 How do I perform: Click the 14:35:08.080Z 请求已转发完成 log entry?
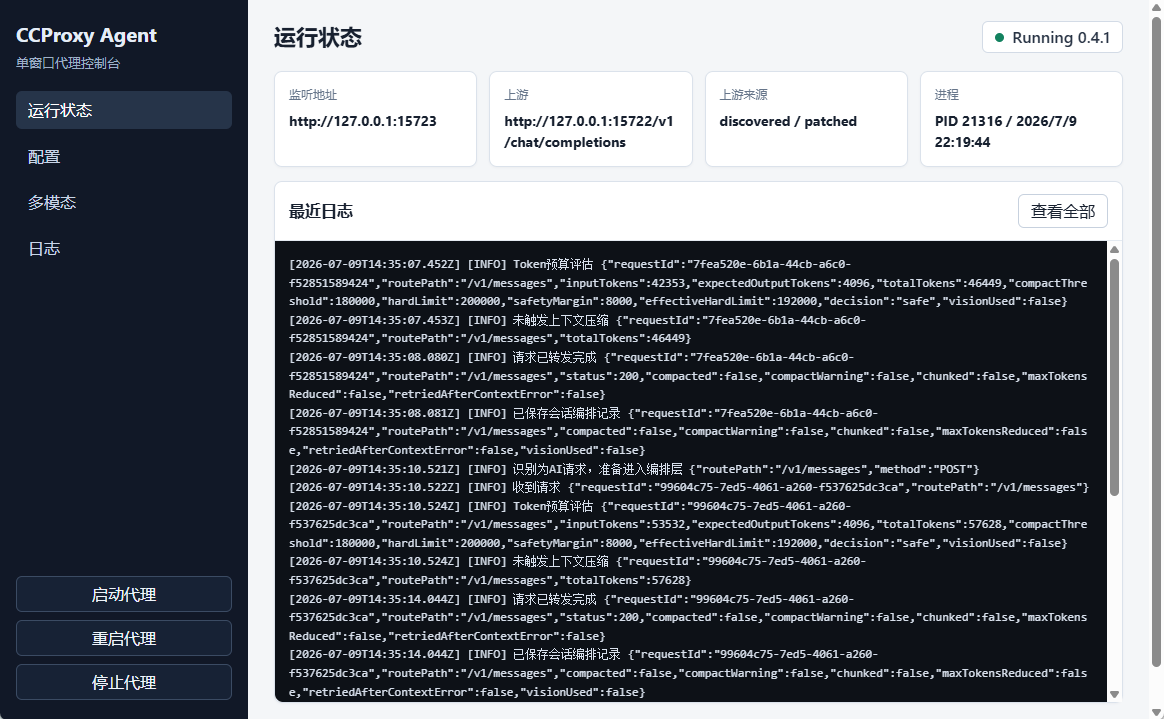click(688, 376)
